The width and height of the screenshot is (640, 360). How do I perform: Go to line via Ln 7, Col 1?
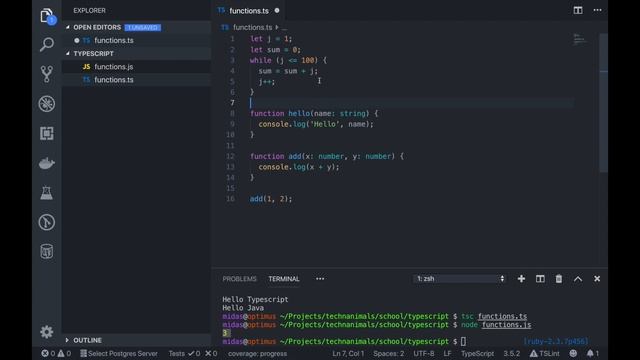348,353
